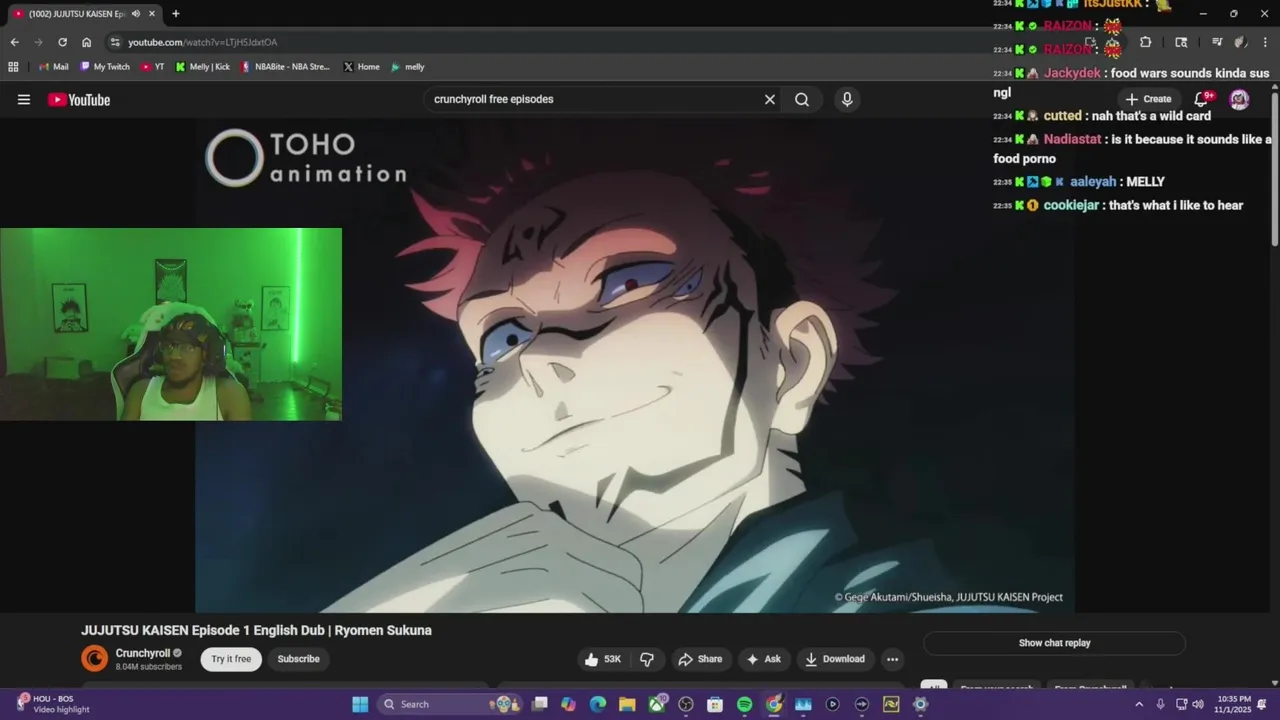Open the YouTube notifications bell
Viewport: 1280px width, 720px height.
pyautogui.click(x=1203, y=99)
